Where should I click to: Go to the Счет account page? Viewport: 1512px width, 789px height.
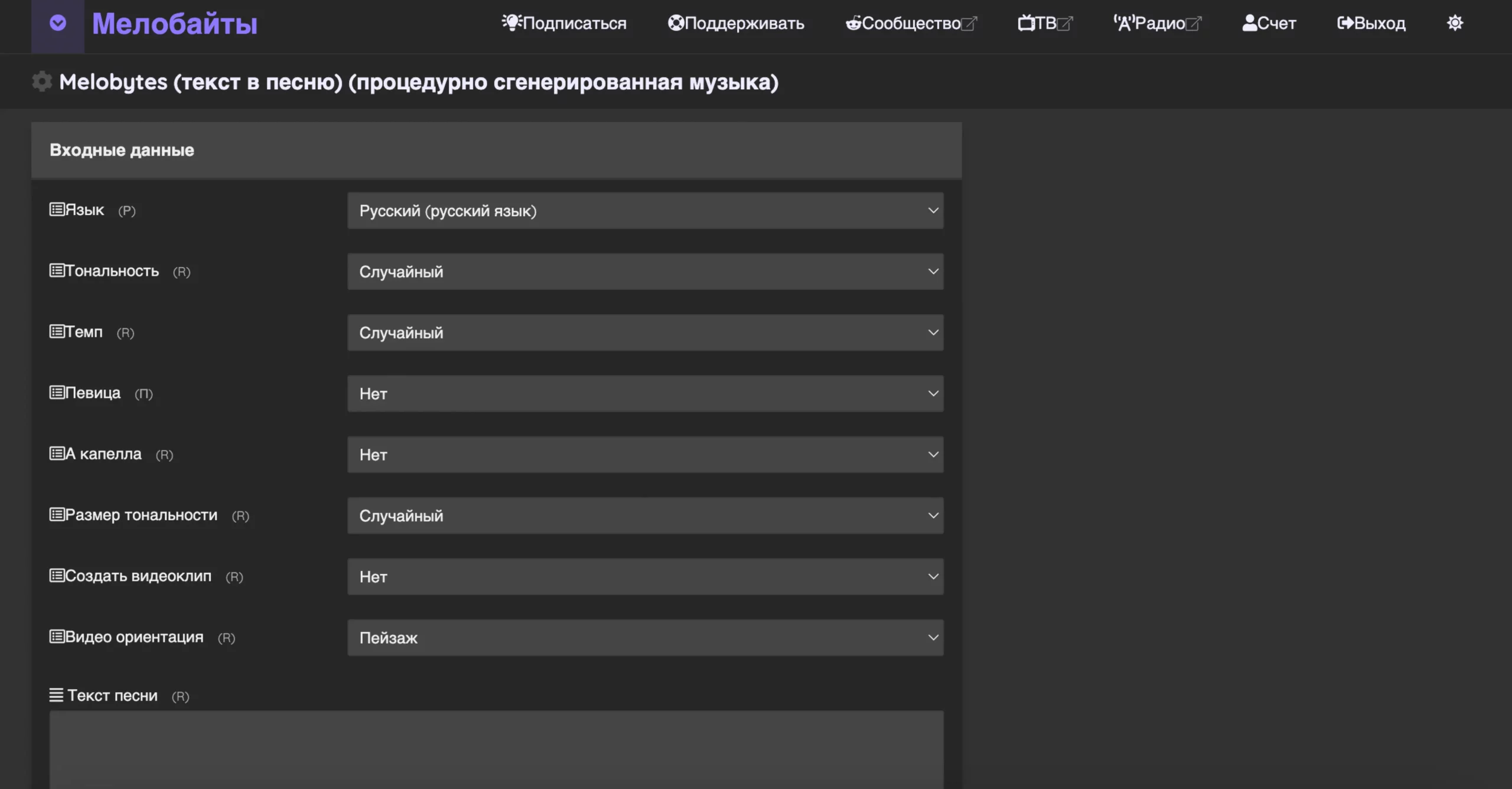[1269, 23]
